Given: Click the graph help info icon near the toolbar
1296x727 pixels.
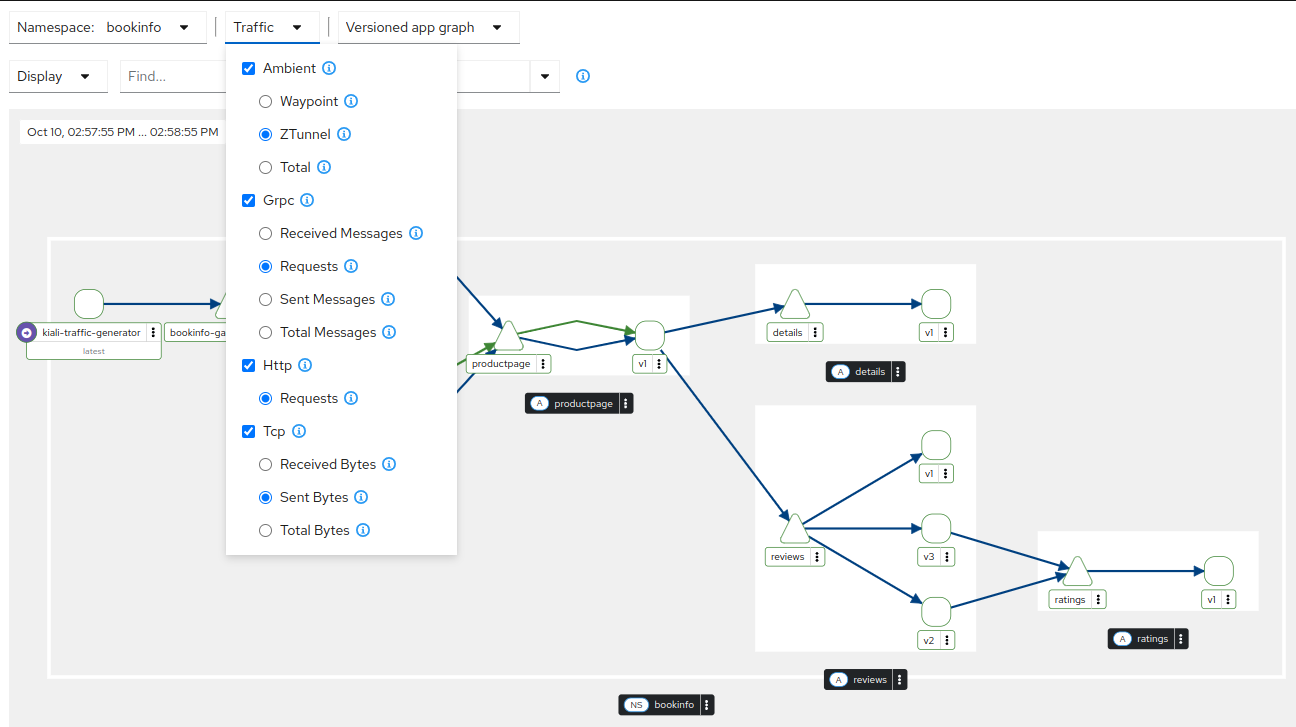Looking at the screenshot, I should (583, 76).
